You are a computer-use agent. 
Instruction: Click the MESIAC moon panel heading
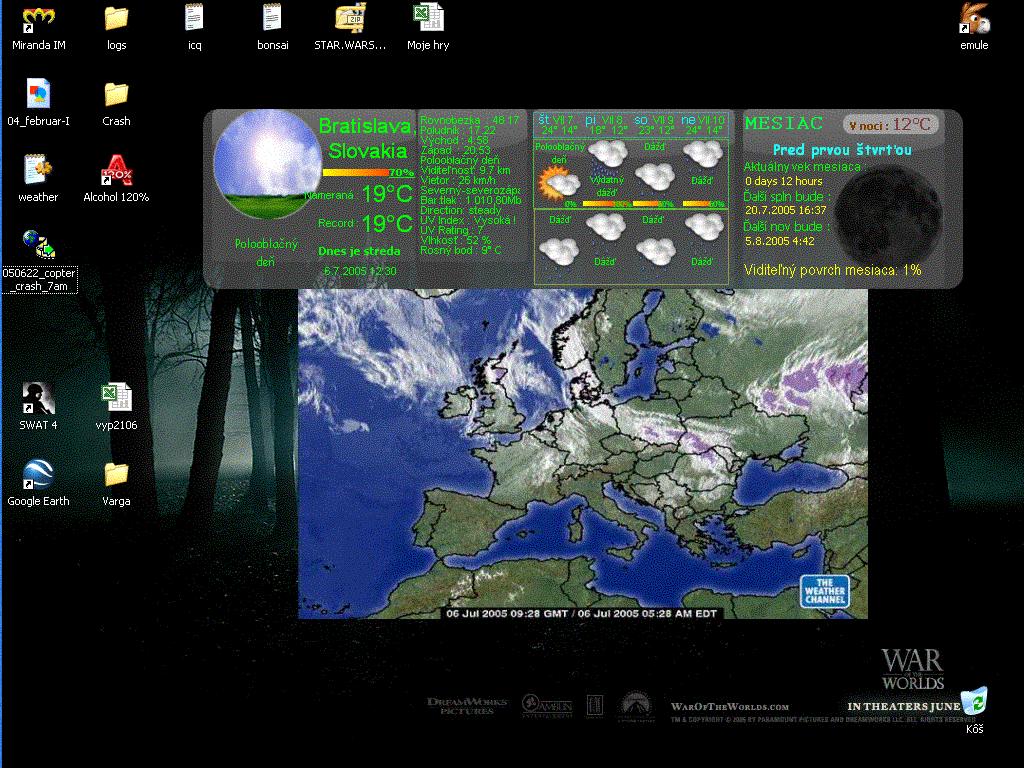coord(784,123)
